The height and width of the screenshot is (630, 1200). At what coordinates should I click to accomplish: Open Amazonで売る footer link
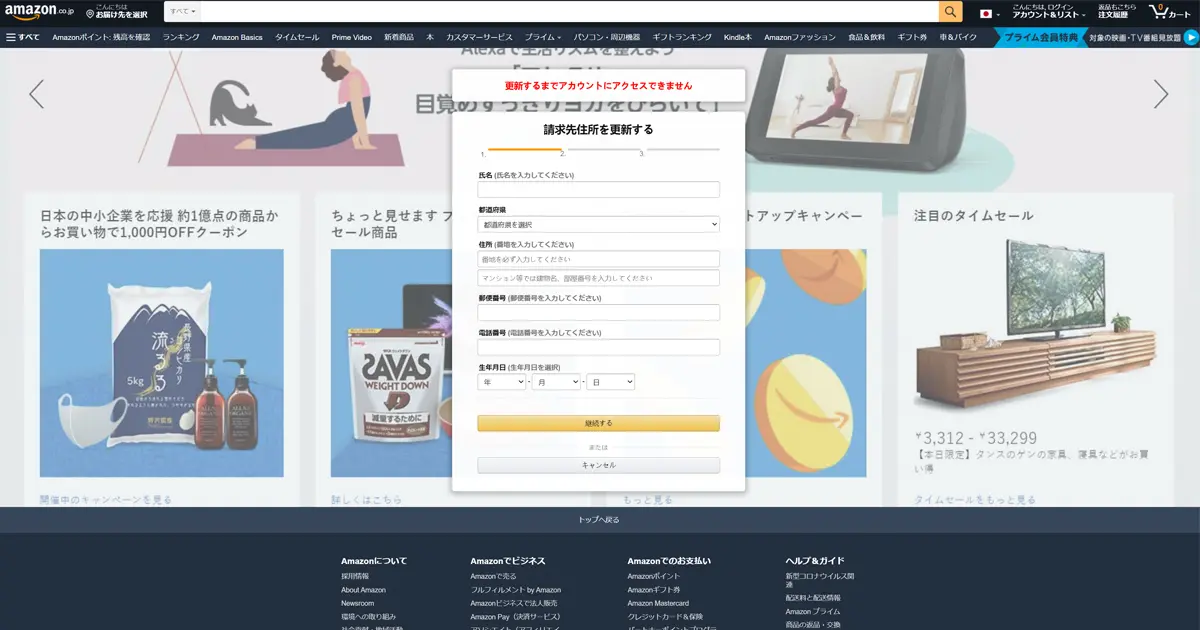[494, 576]
